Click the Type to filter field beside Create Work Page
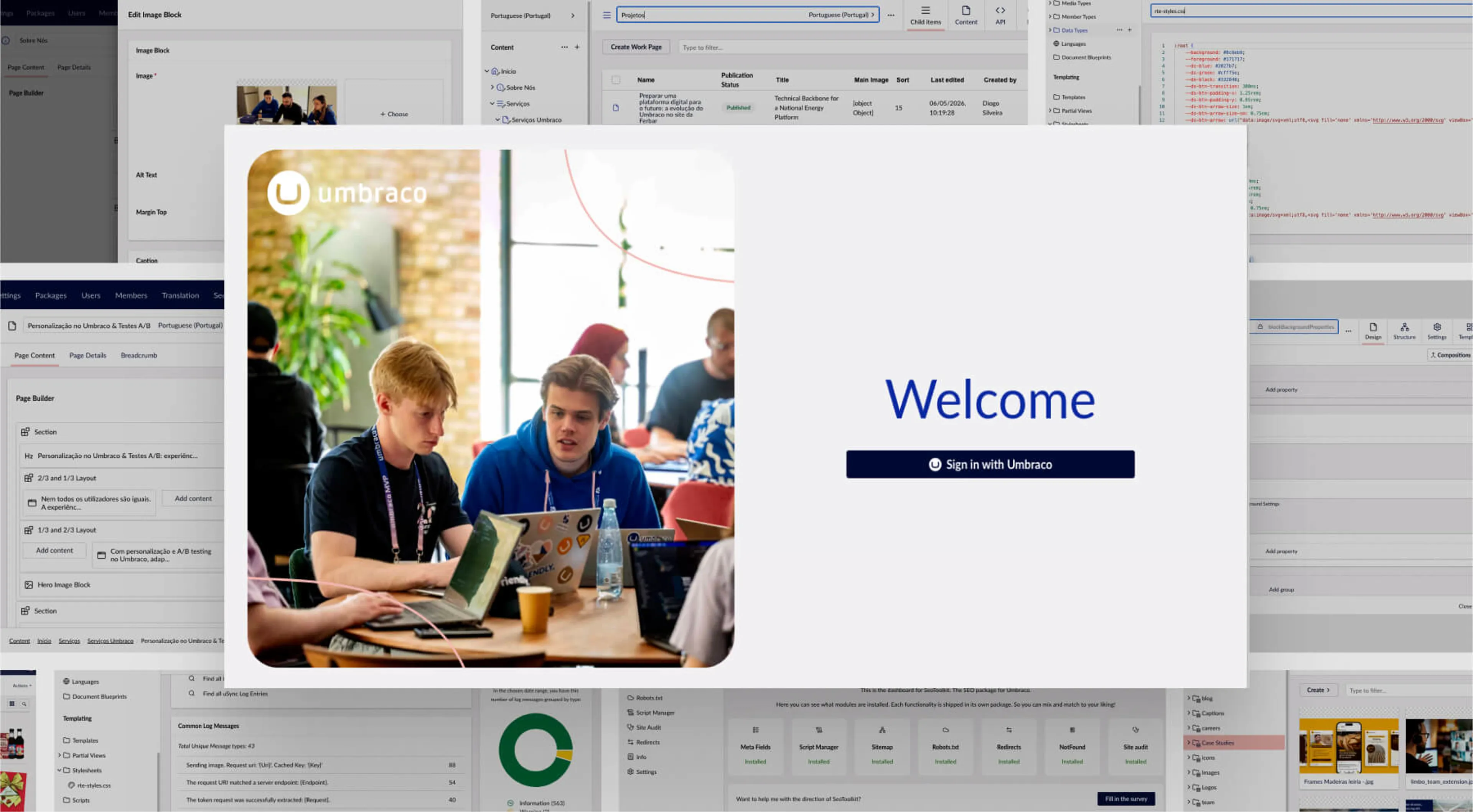The height and width of the screenshot is (812, 1473). pyautogui.click(x=852, y=47)
